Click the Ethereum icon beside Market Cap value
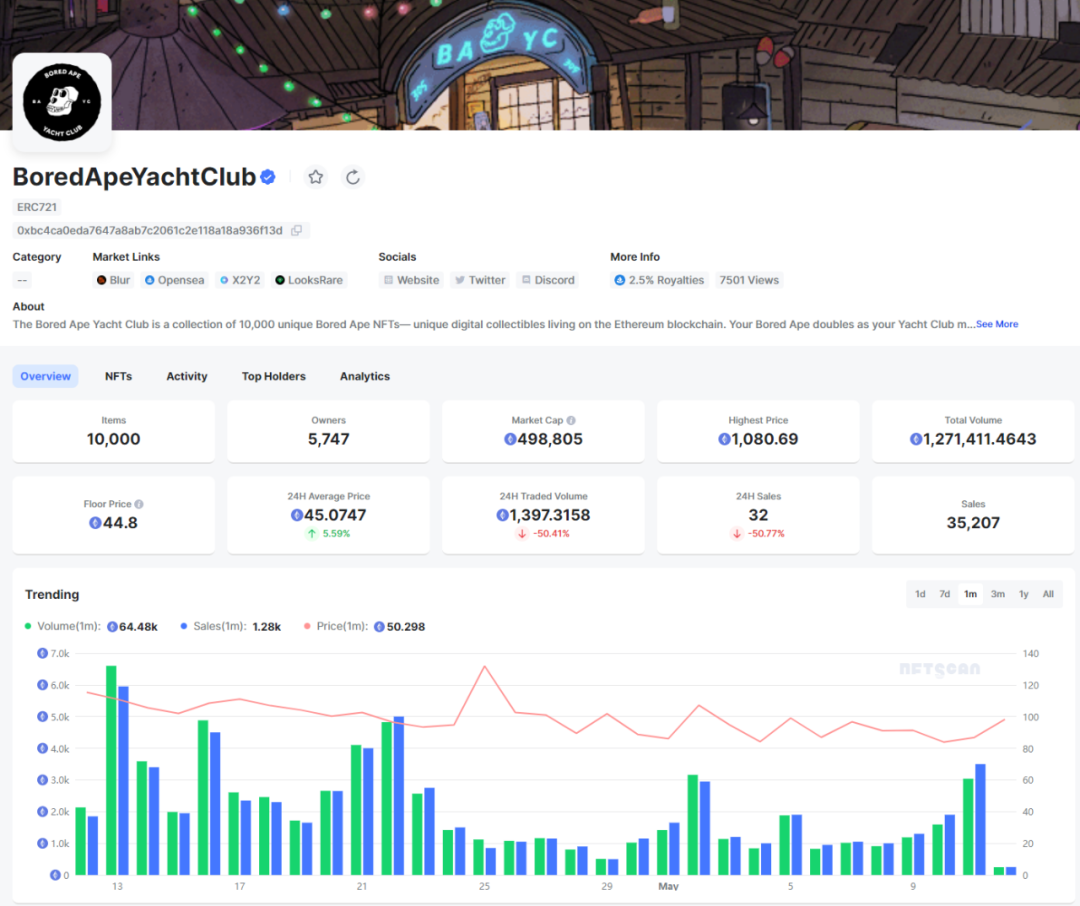Image resolution: width=1080 pixels, height=906 pixels. tap(510, 439)
